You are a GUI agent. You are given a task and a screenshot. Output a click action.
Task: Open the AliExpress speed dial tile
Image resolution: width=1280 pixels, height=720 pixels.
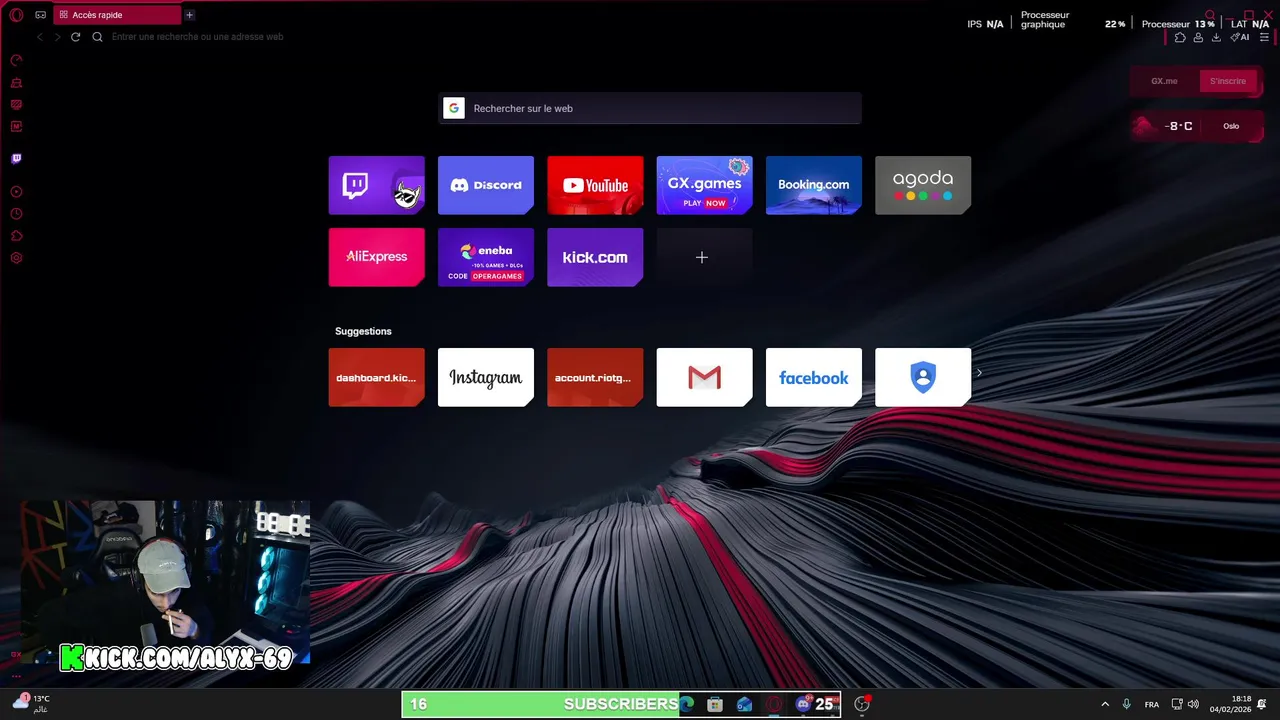[x=377, y=257]
